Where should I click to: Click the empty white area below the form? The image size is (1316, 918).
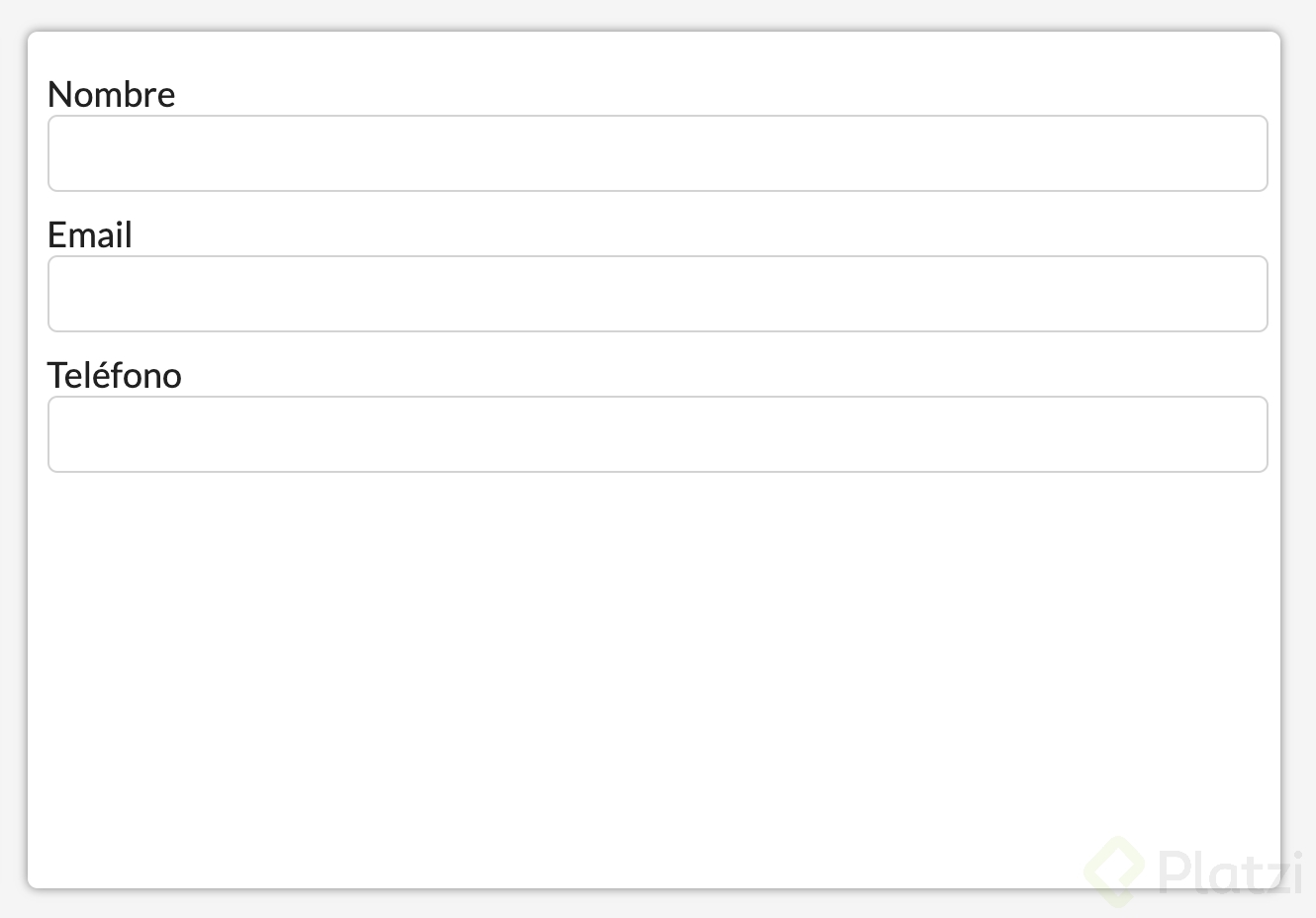click(594, 673)
